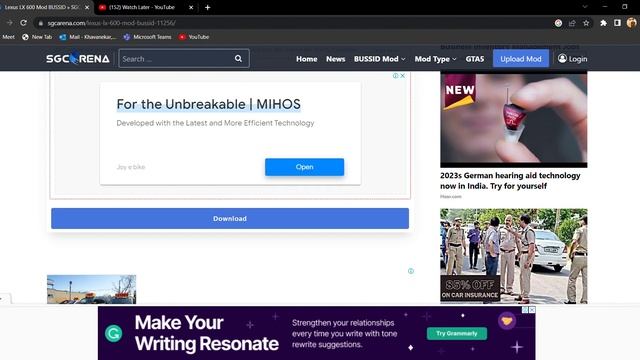Click 'Joy e-bike' advertiser text
640x360 pixels.
[131, 167]
